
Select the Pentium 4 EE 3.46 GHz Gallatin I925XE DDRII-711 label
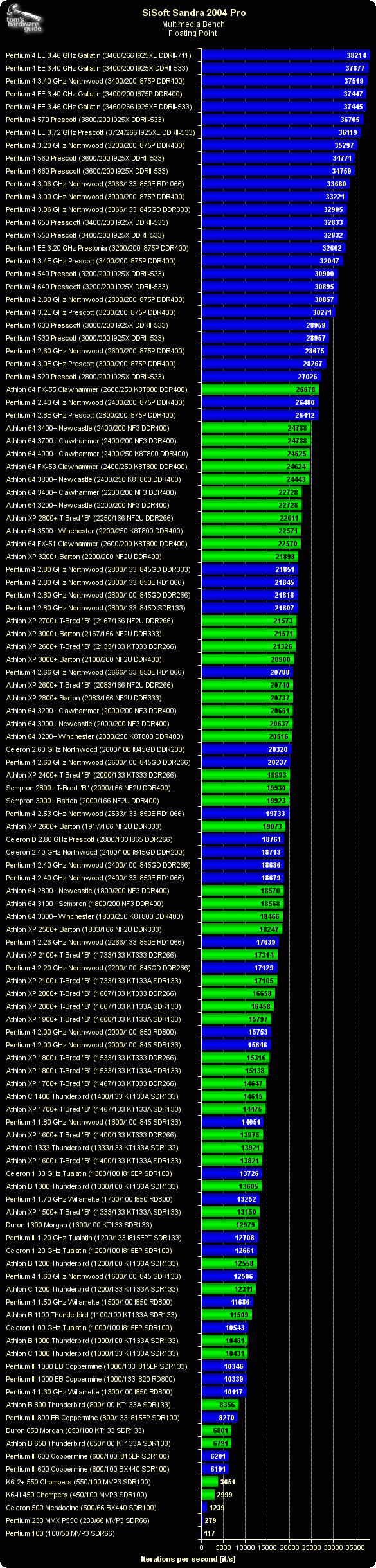click(98, 55)
